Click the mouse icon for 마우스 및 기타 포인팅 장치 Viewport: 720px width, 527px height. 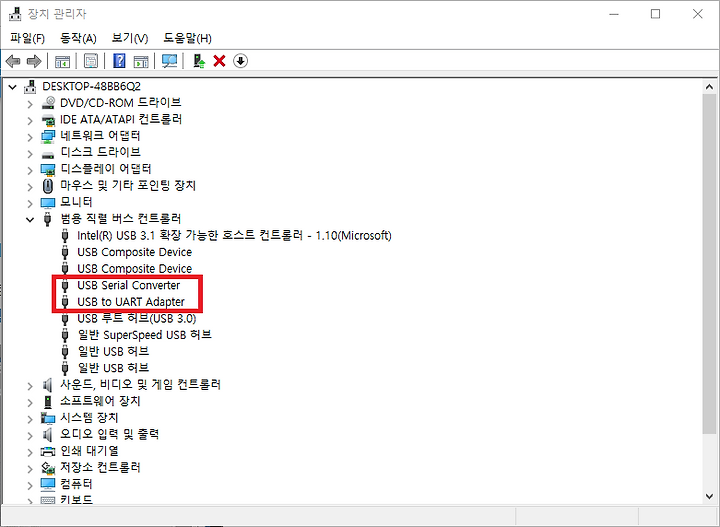click(x=48, y=186)
